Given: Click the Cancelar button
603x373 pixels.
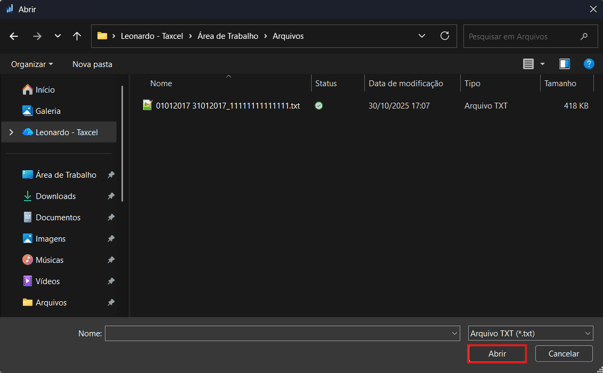Looking at the screenshot, I should (x=563, y=354).
